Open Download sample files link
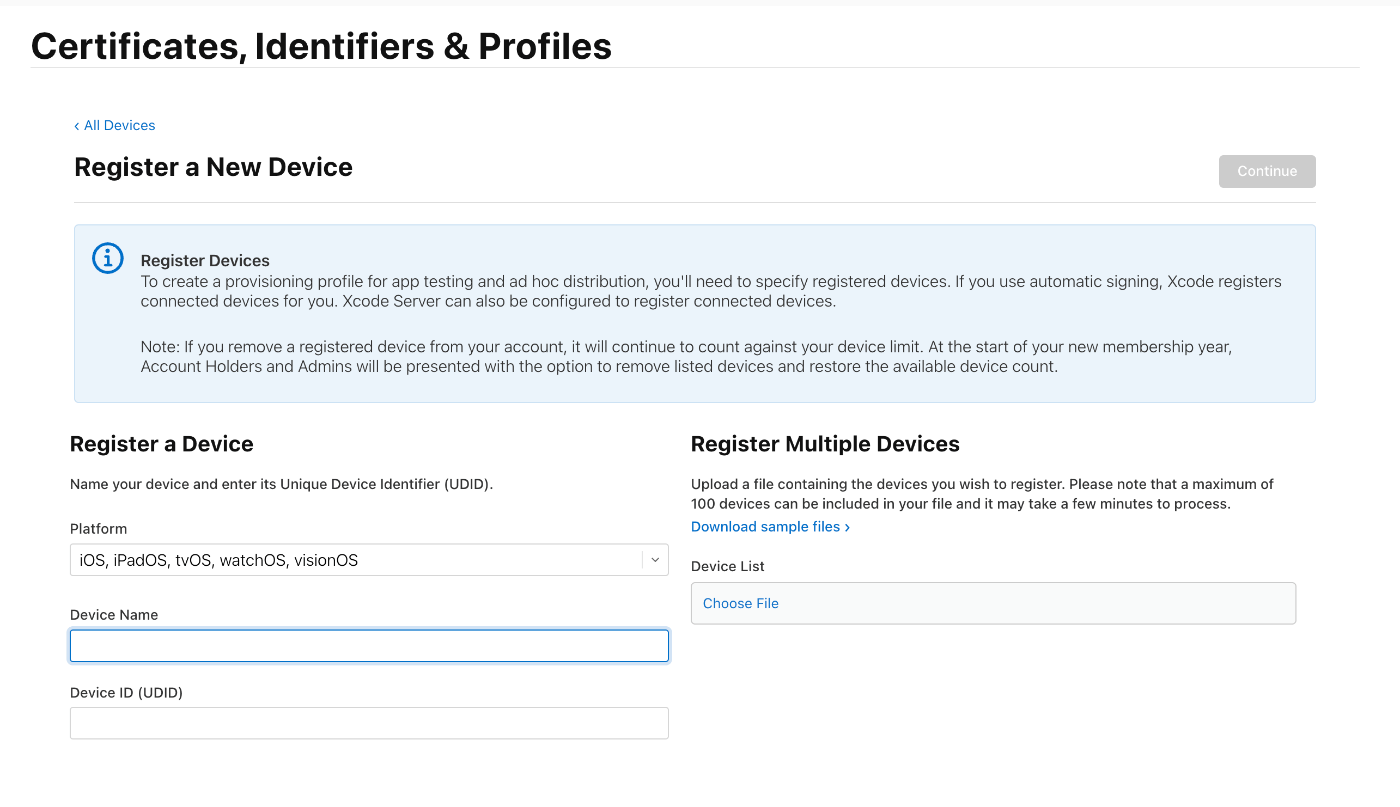 coord(770,526)
